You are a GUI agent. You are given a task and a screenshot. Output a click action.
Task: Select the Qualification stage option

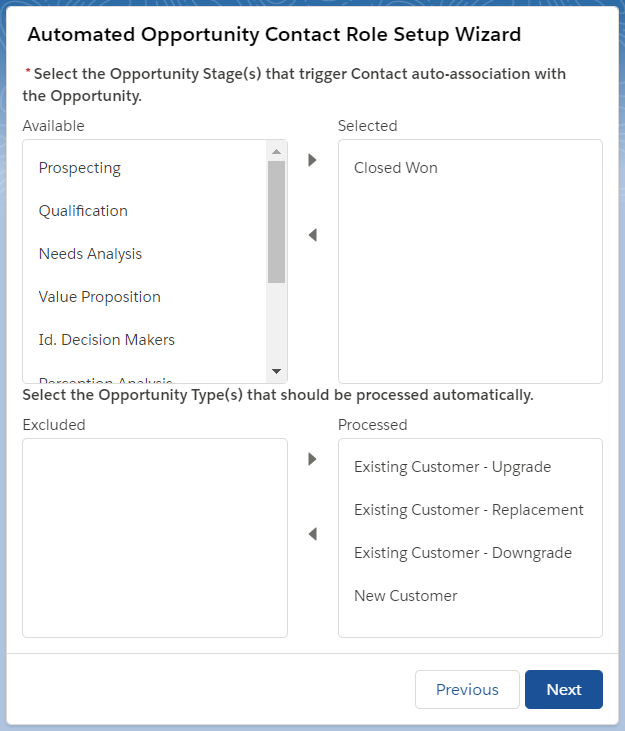point(83,211)
